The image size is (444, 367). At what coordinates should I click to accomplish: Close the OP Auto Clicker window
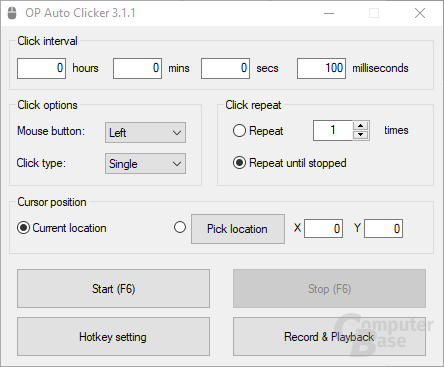coord(420,13)
